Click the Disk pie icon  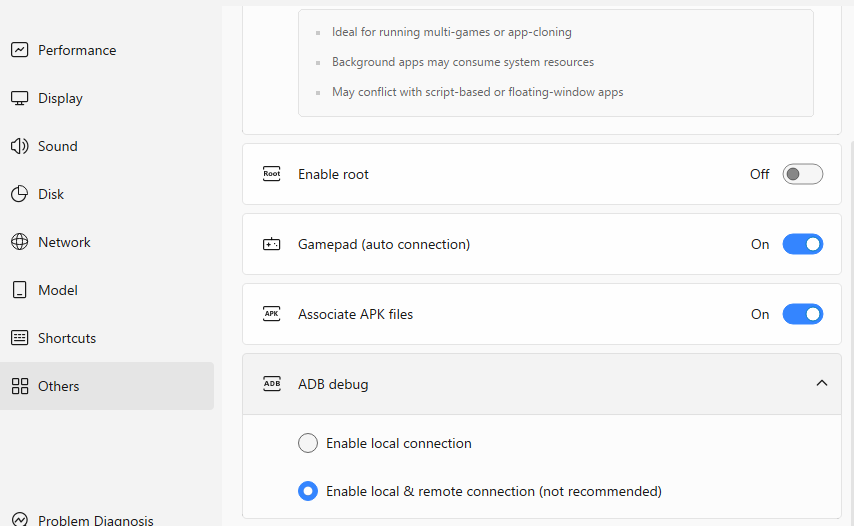pyautogui.click(x=19, y=194)
